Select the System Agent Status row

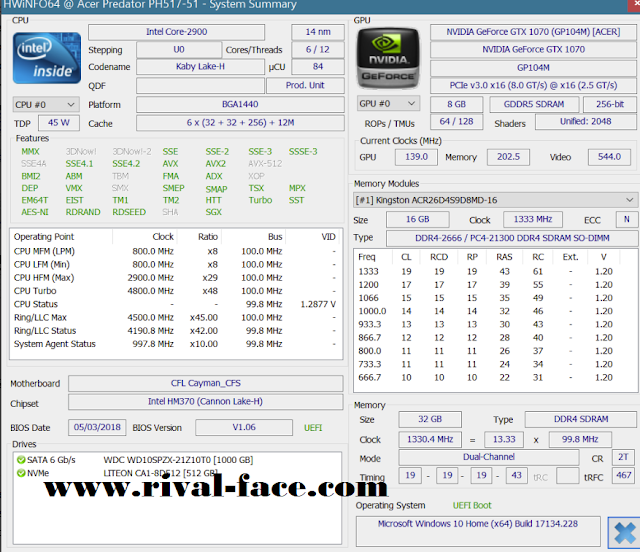click(x=176, y=344)
